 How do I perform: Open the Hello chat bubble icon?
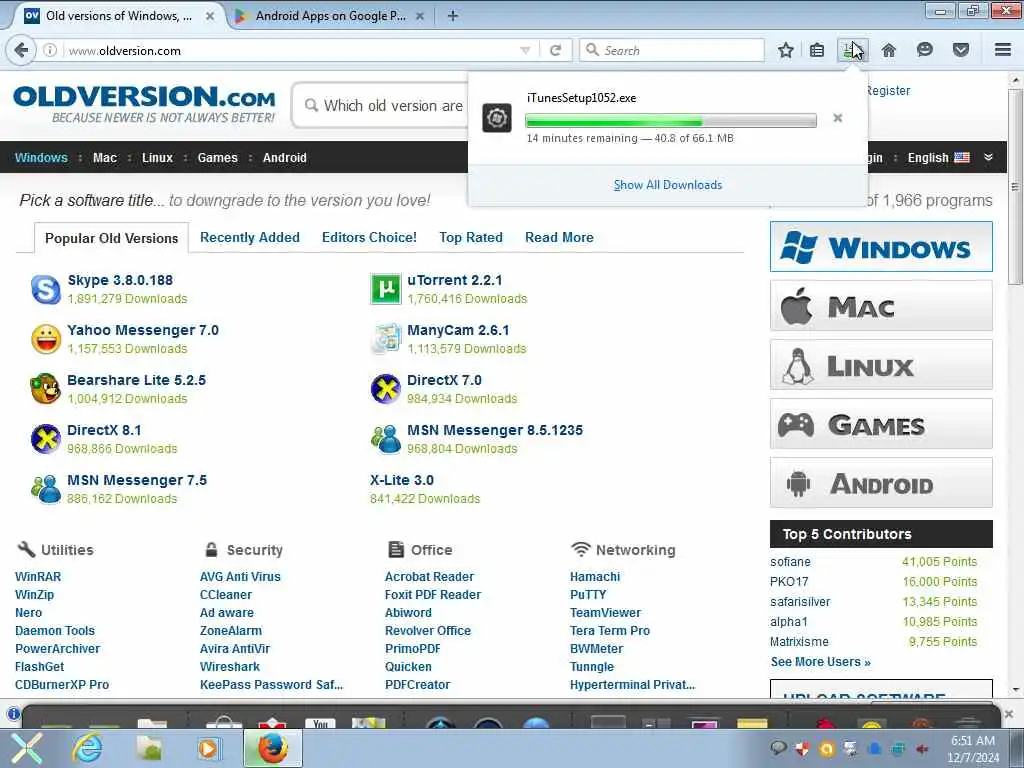pos(924,50)
